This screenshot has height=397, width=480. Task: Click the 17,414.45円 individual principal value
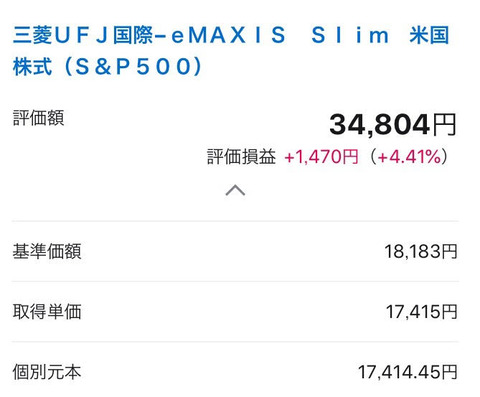coord(407,372)
